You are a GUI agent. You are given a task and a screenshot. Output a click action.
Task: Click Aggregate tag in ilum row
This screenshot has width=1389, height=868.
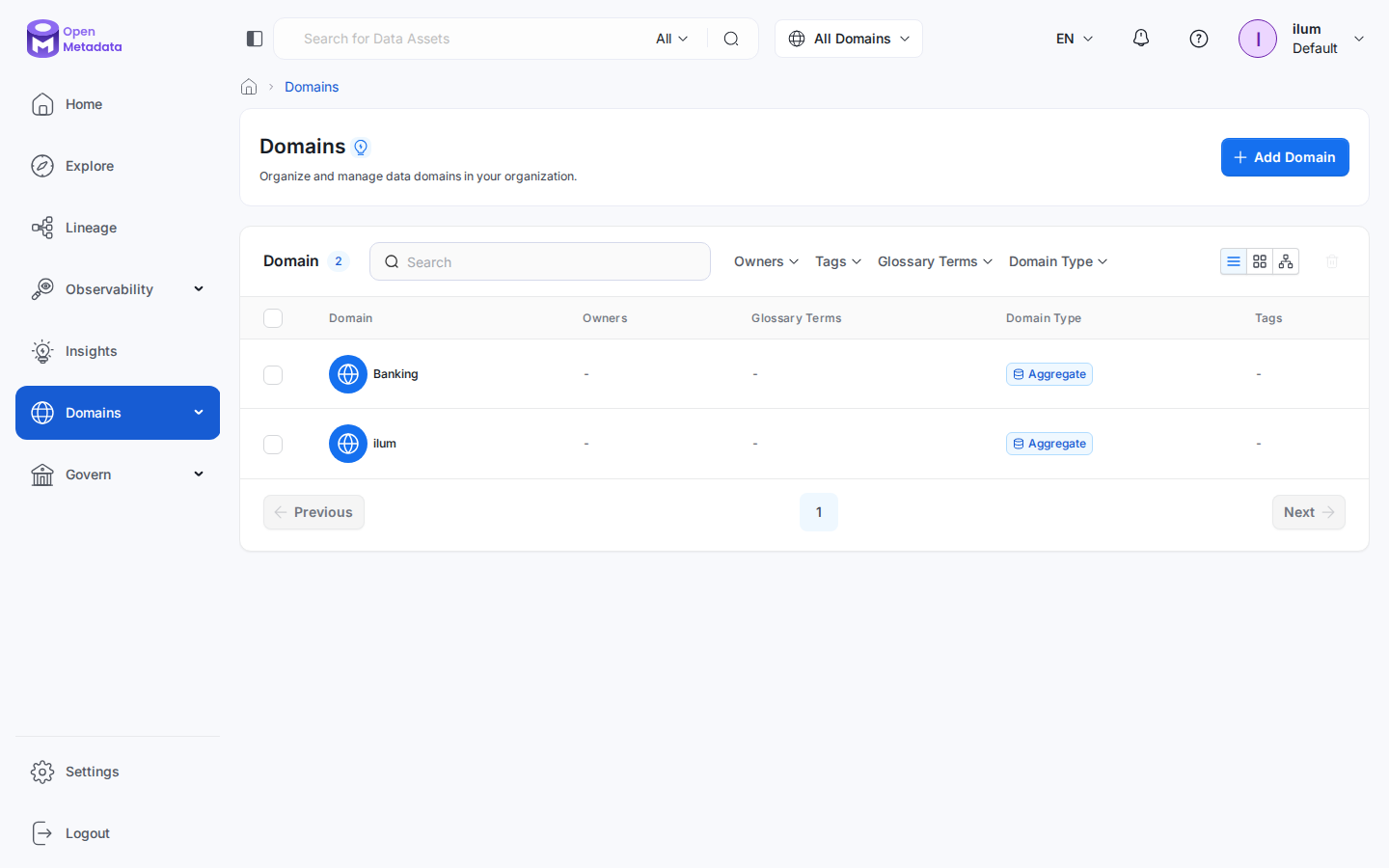[1049, 444]
